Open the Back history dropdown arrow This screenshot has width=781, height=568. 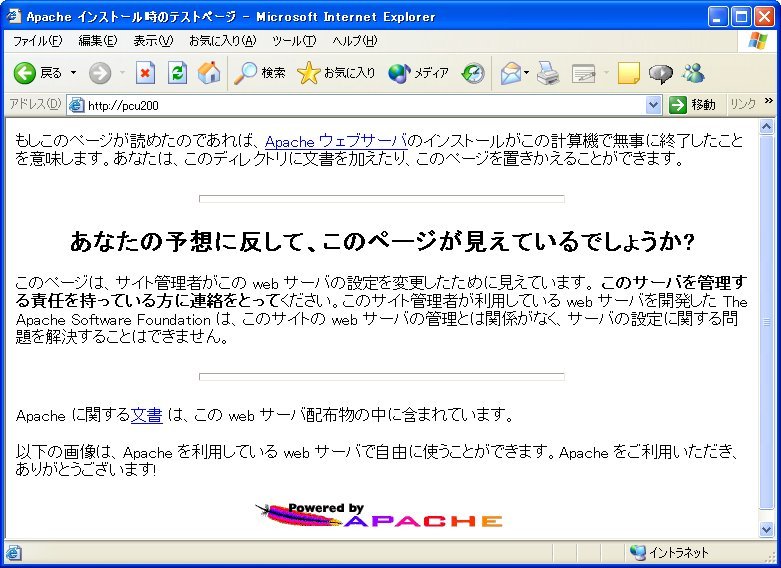point(74,73)
